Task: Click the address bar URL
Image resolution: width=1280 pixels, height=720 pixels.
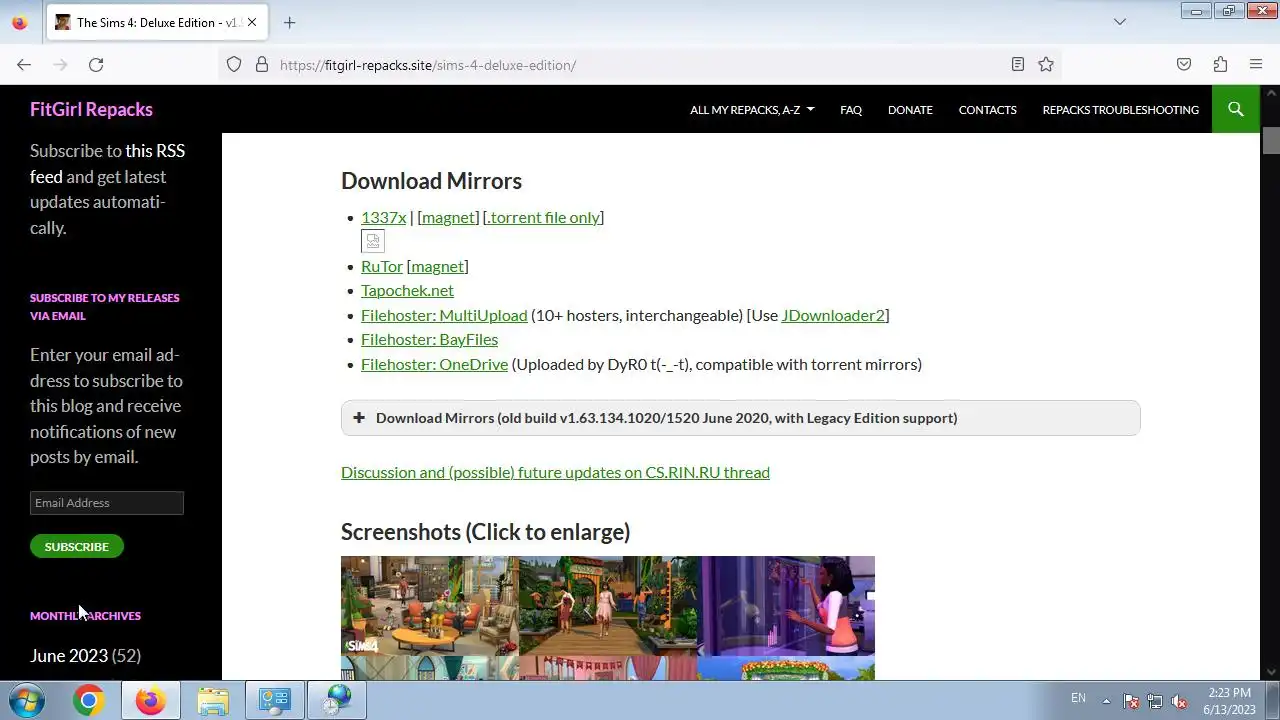Action: tap(428, 65)
